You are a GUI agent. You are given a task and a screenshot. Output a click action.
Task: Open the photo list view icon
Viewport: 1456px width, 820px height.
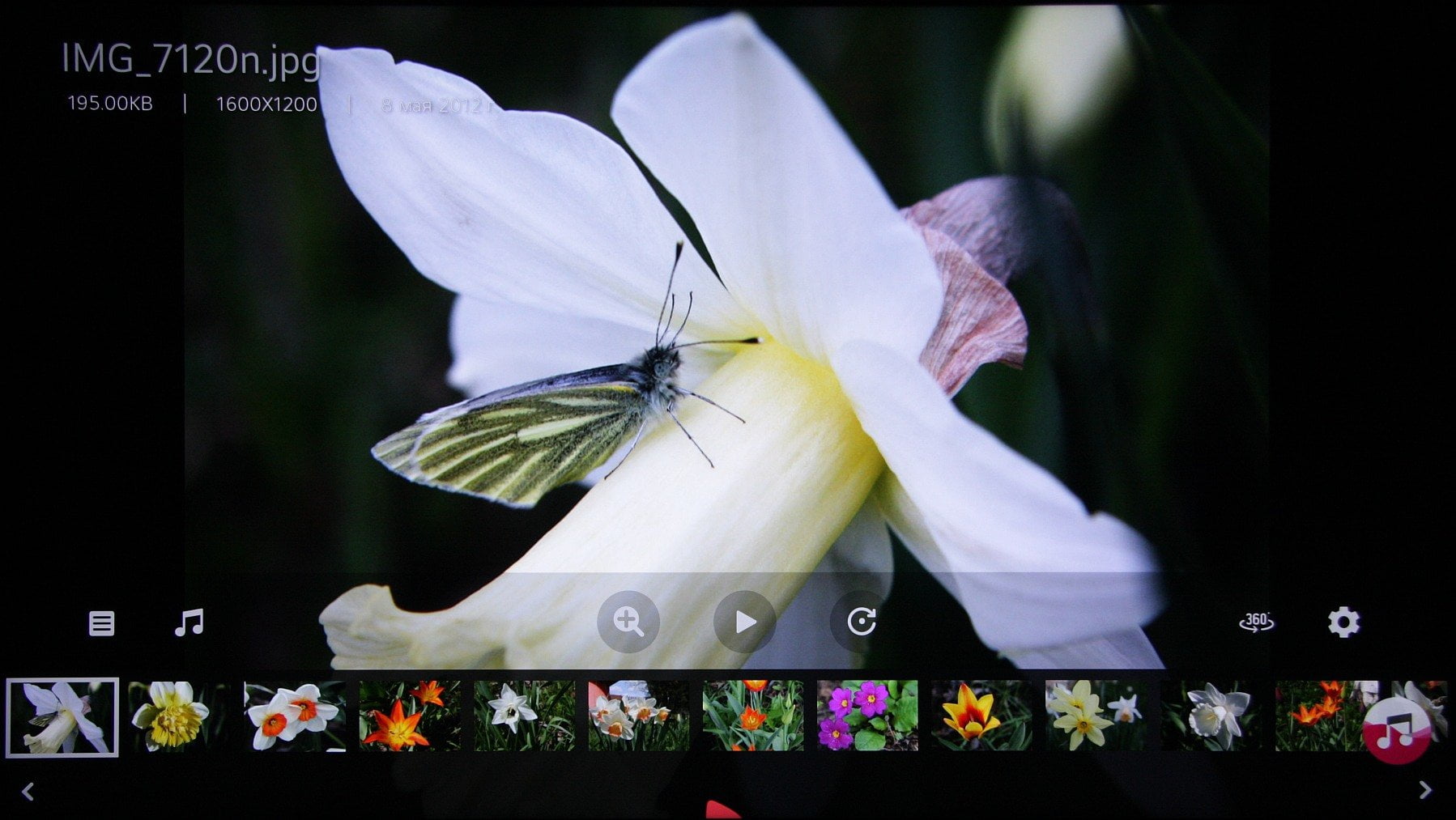(101, 623)
